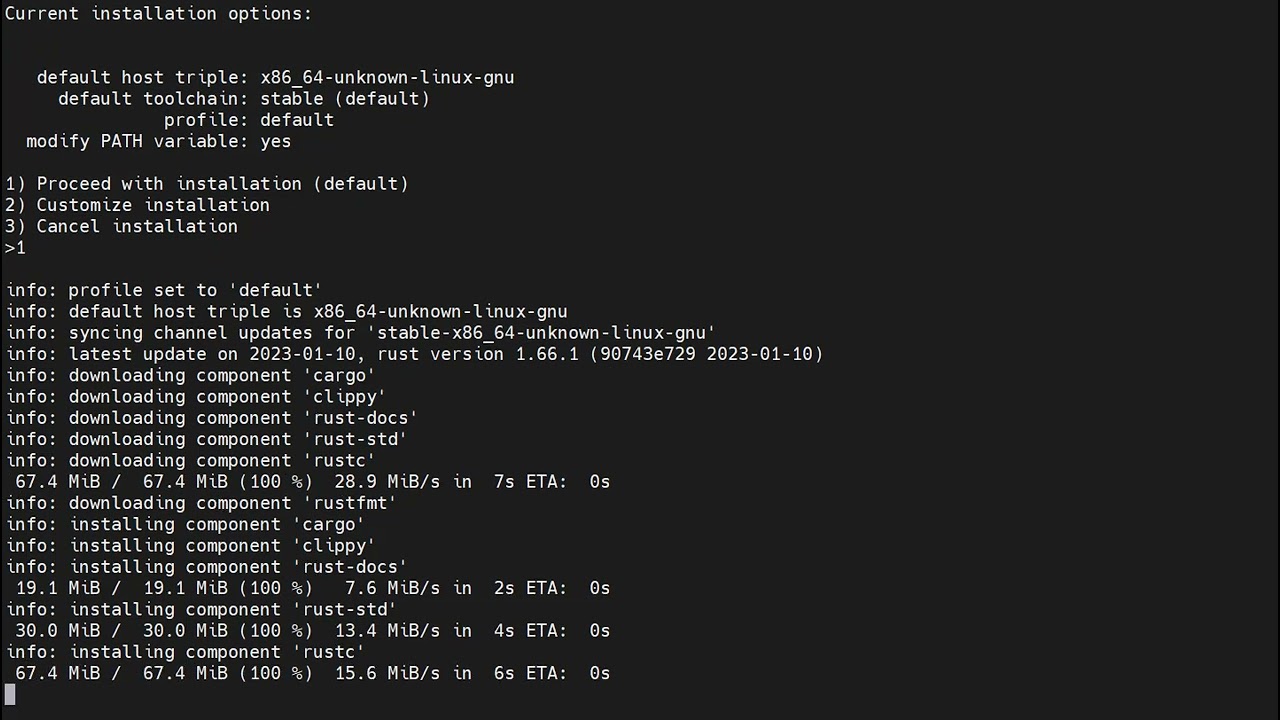Image resolution: width=1280 pixels, height=720 pixels.
Task: Click the "profile set to 'default'" info line
Action: click(x=164, y=290)
